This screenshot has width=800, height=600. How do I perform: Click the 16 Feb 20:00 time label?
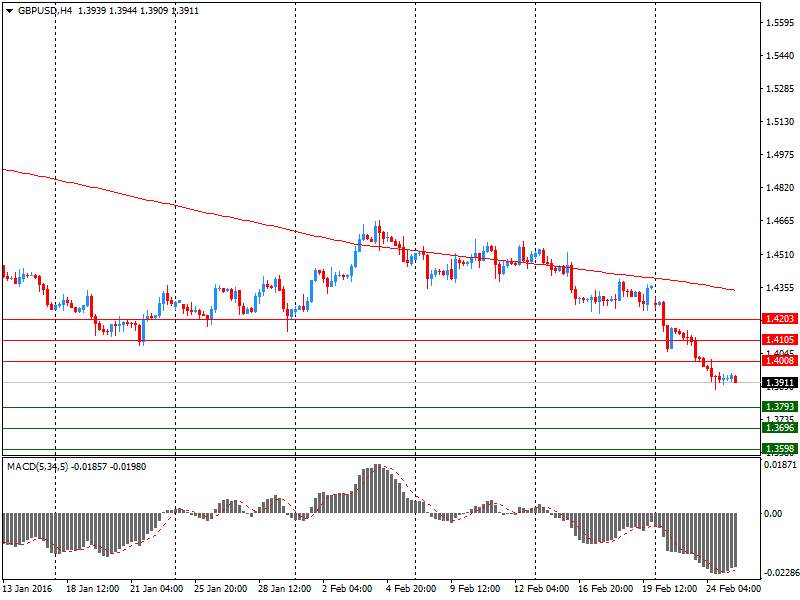pyautogui.click(x=606, y=589)
